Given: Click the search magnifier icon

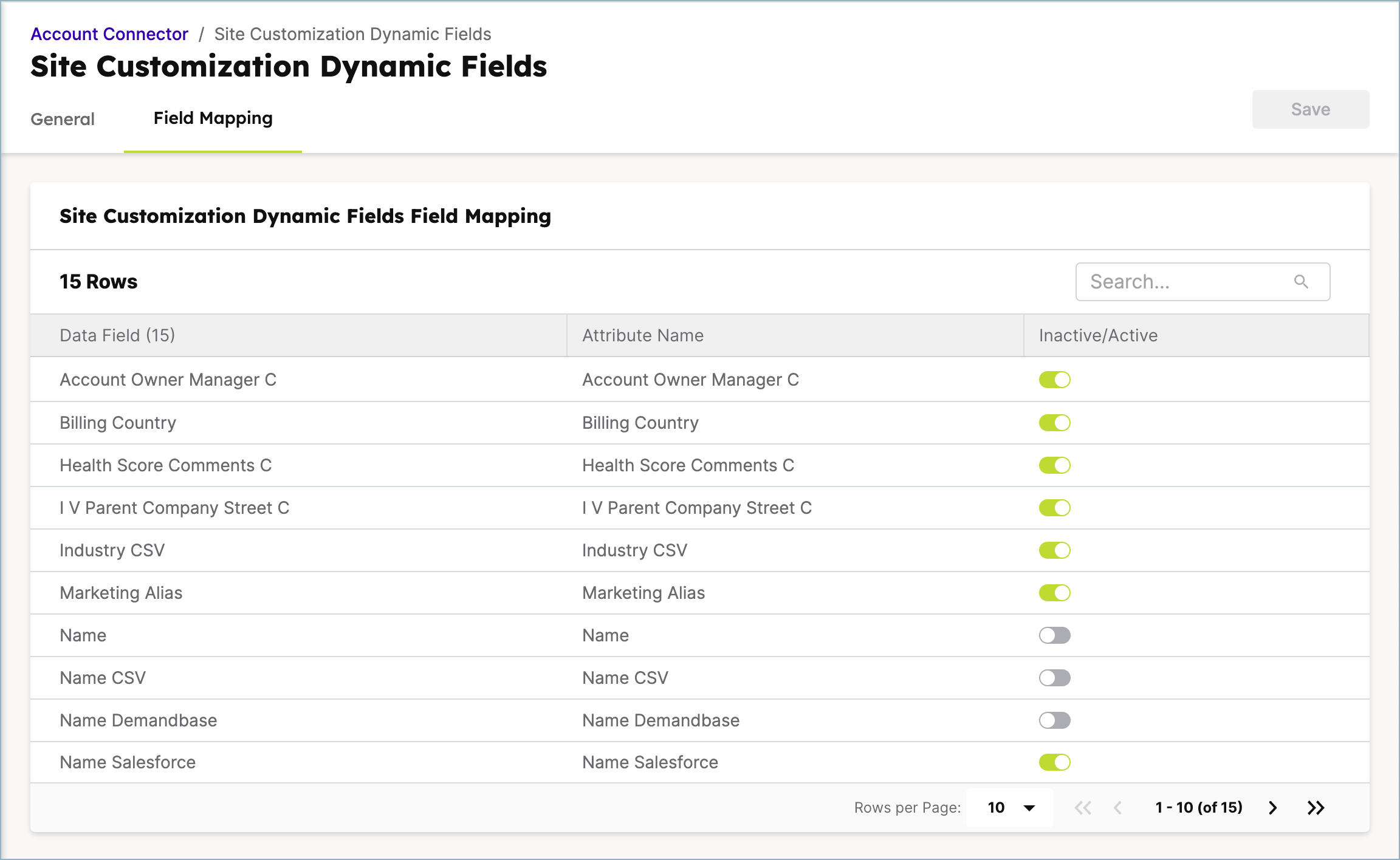Looking at the screenshot, I should pyautogui.click(x=1300, y=281).
